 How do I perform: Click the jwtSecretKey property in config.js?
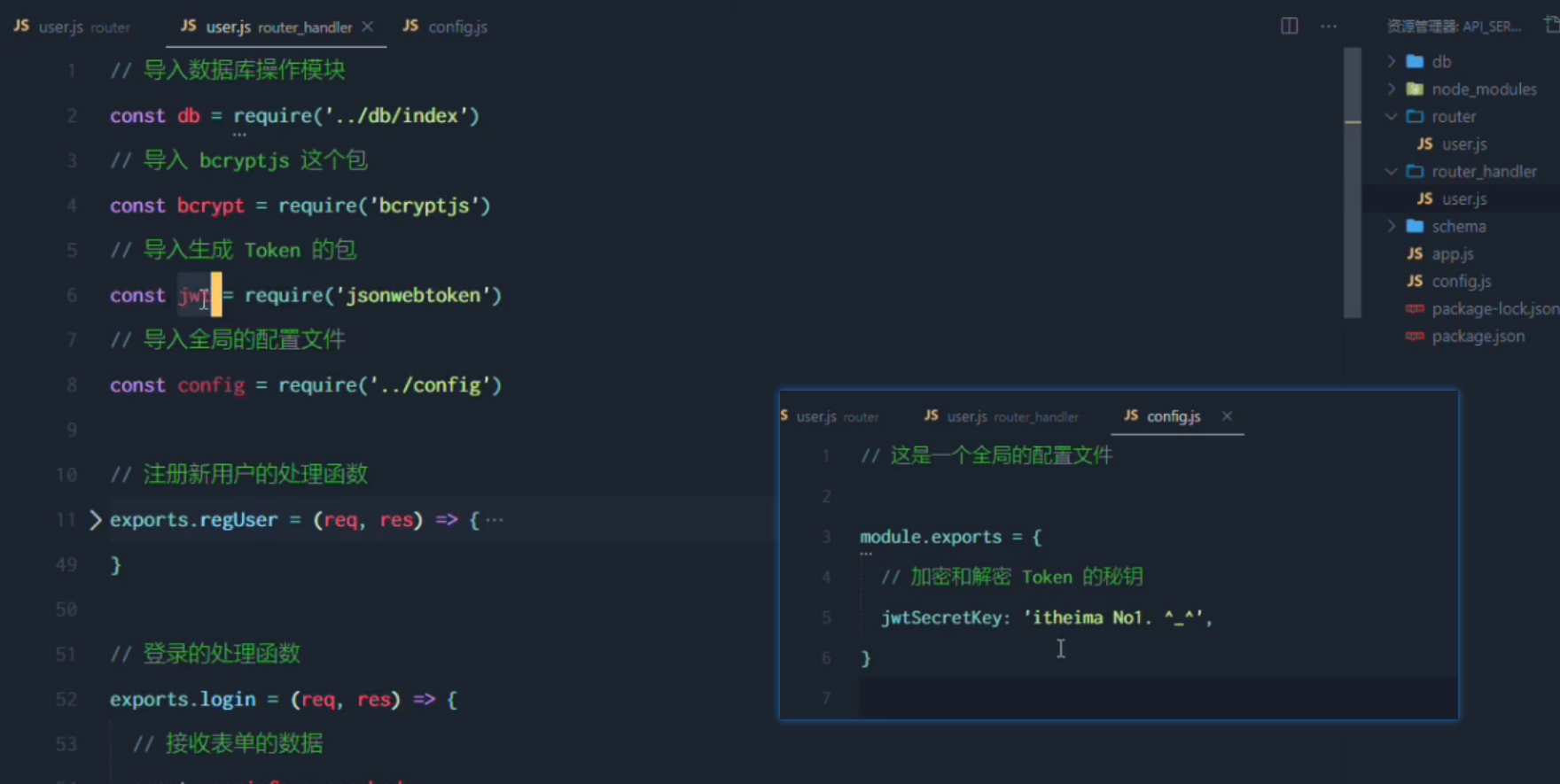point(941,617)
